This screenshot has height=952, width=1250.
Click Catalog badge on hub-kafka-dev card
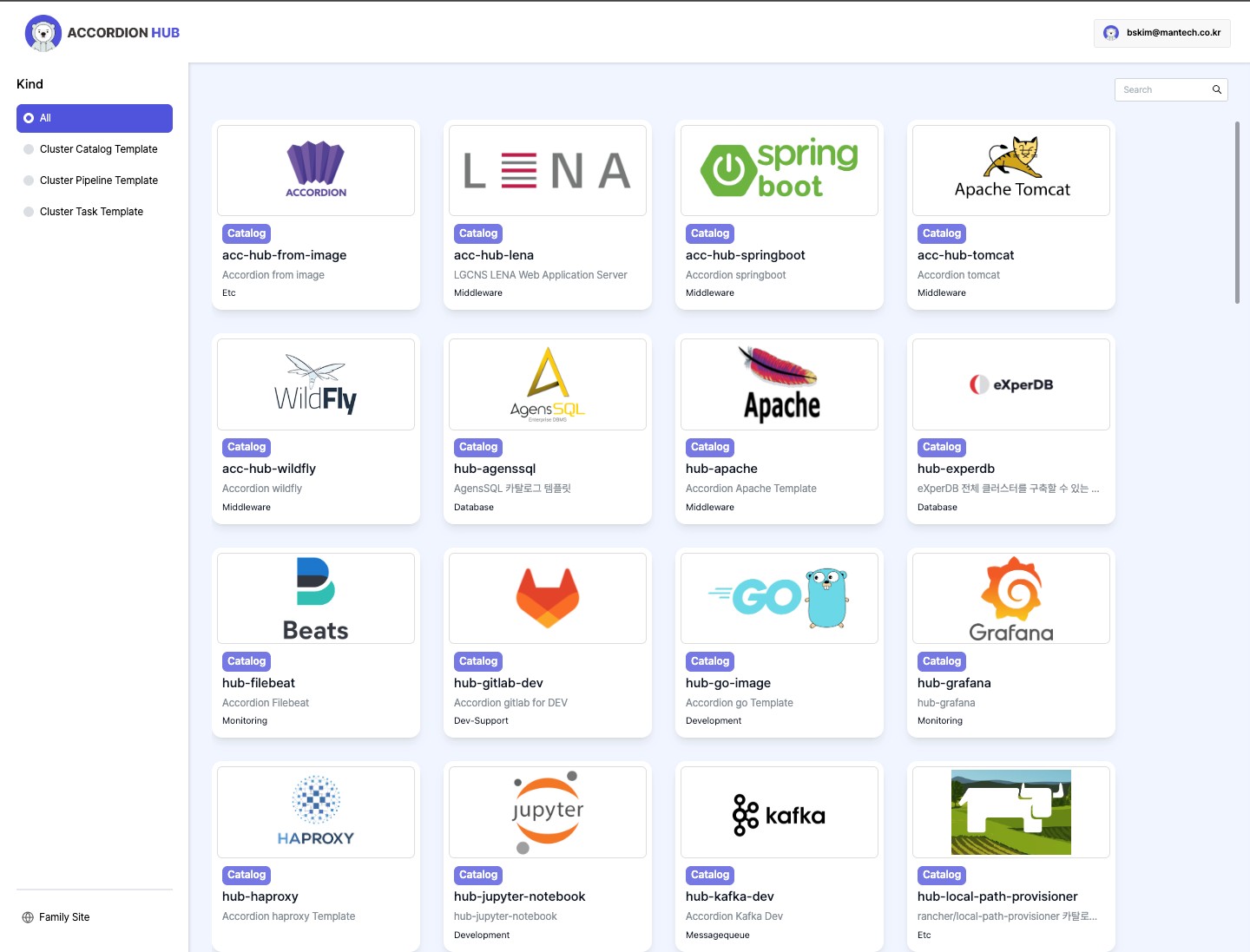710,875
